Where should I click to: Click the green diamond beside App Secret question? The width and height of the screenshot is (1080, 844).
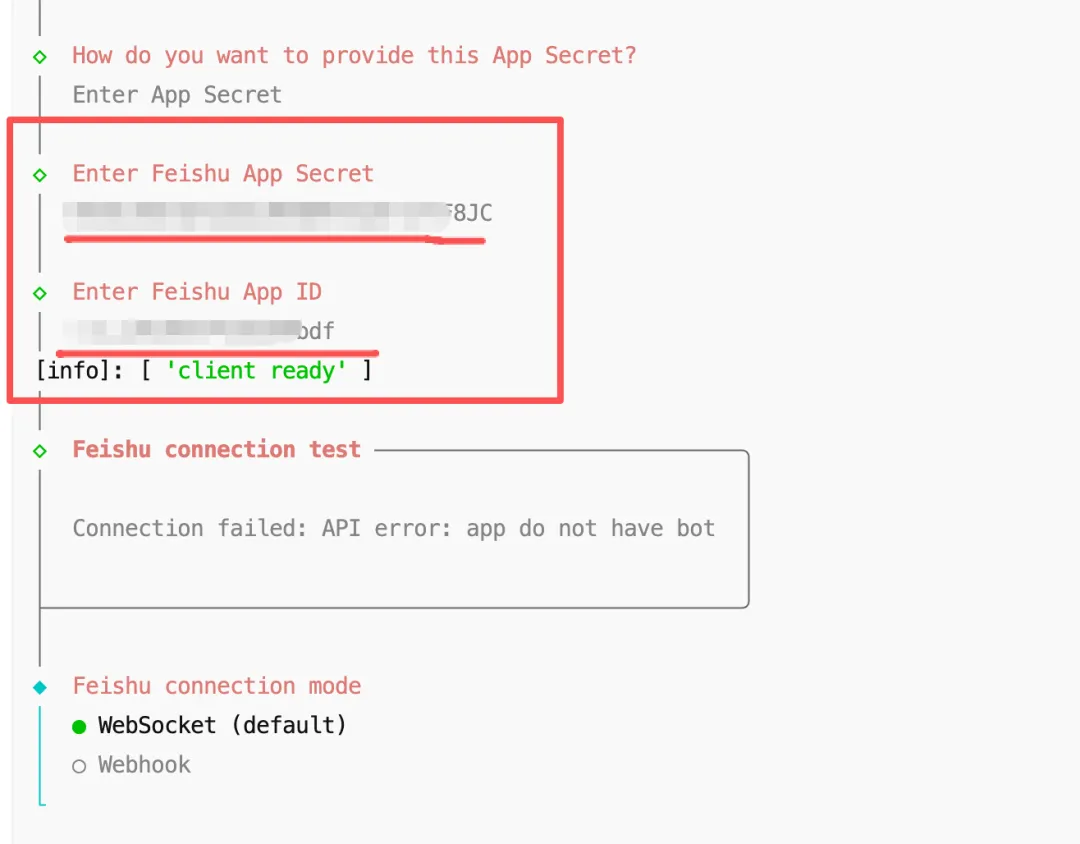40,56
